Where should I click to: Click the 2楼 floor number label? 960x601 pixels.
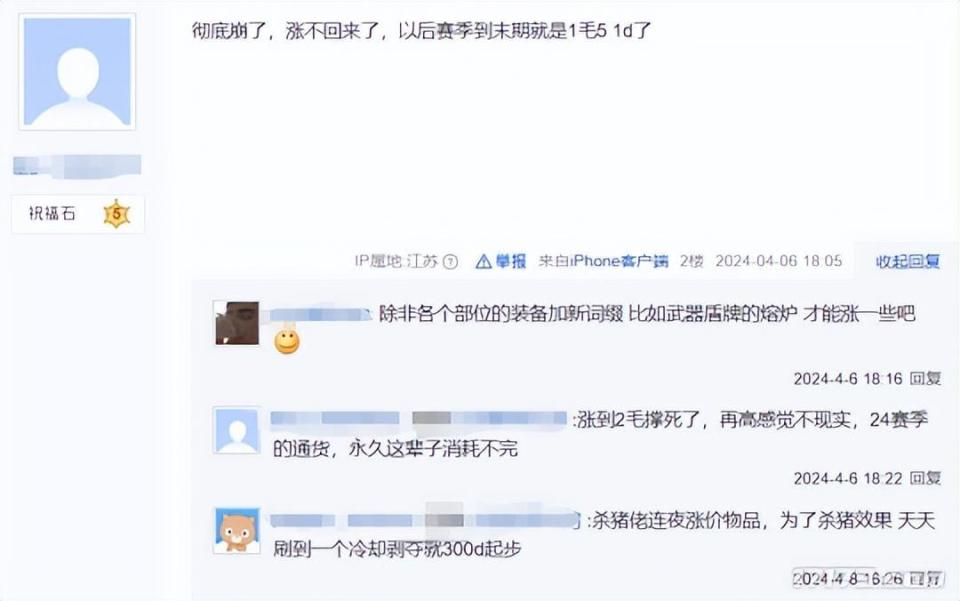(x=691, y=261)
